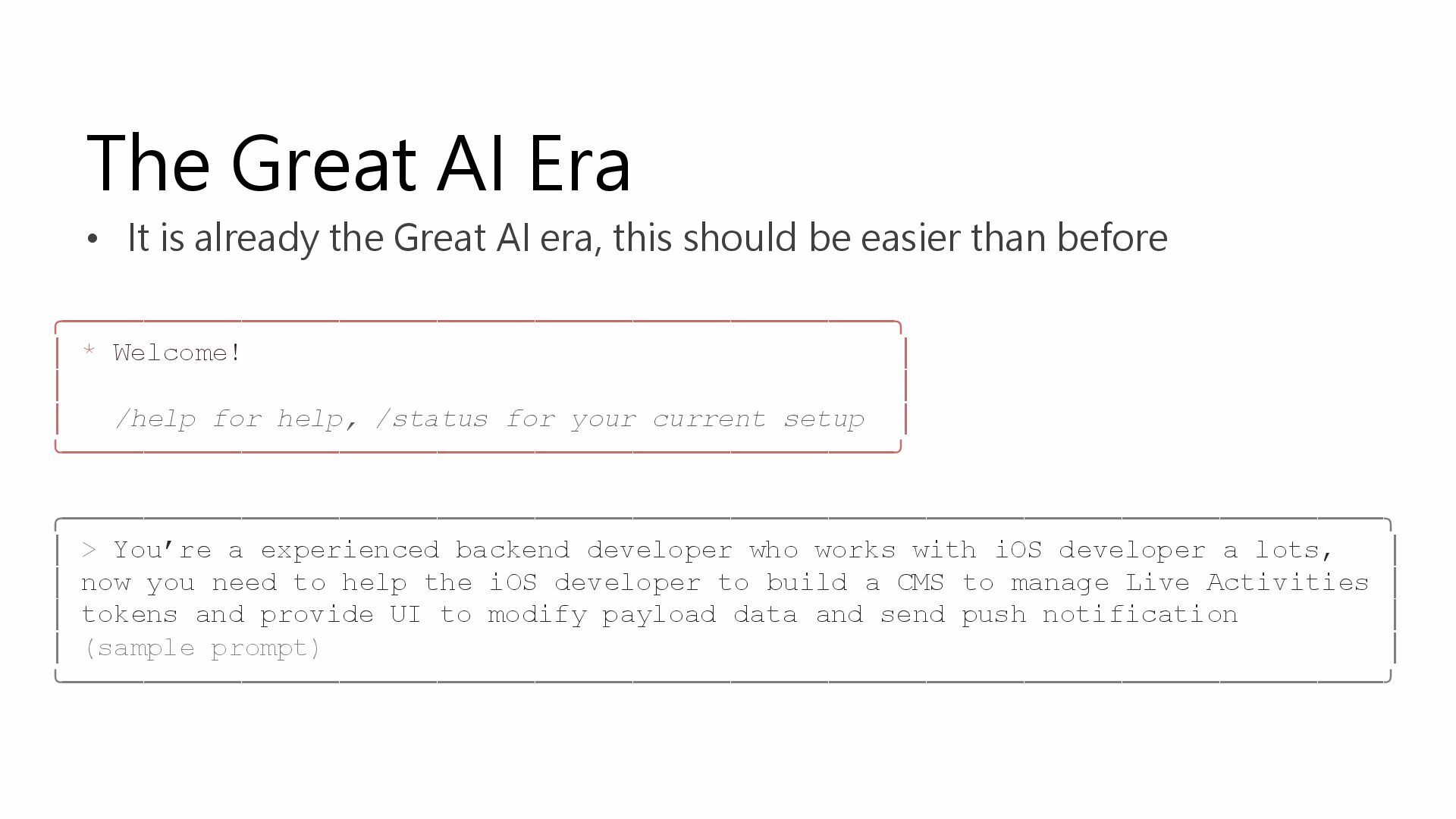1456x819 pixels.
Task: Click the red-bordered welcome box
Action: coord(479,387)
